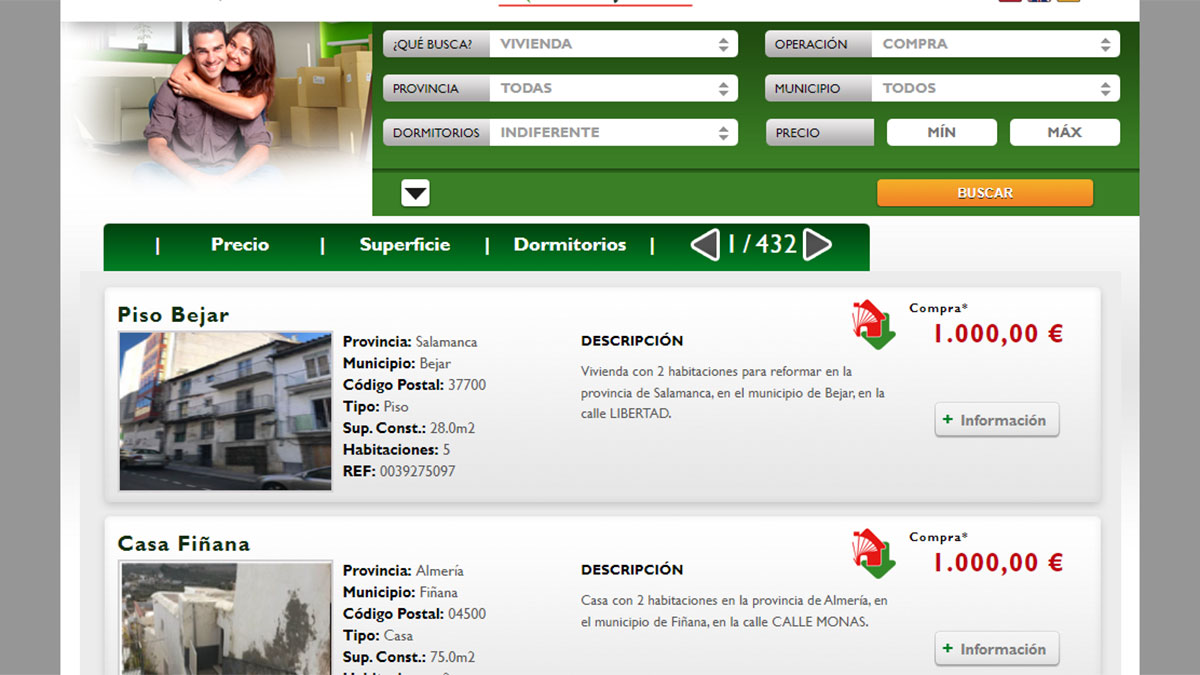Open the Municipio Todos dropdown

[x=995, y=88]
